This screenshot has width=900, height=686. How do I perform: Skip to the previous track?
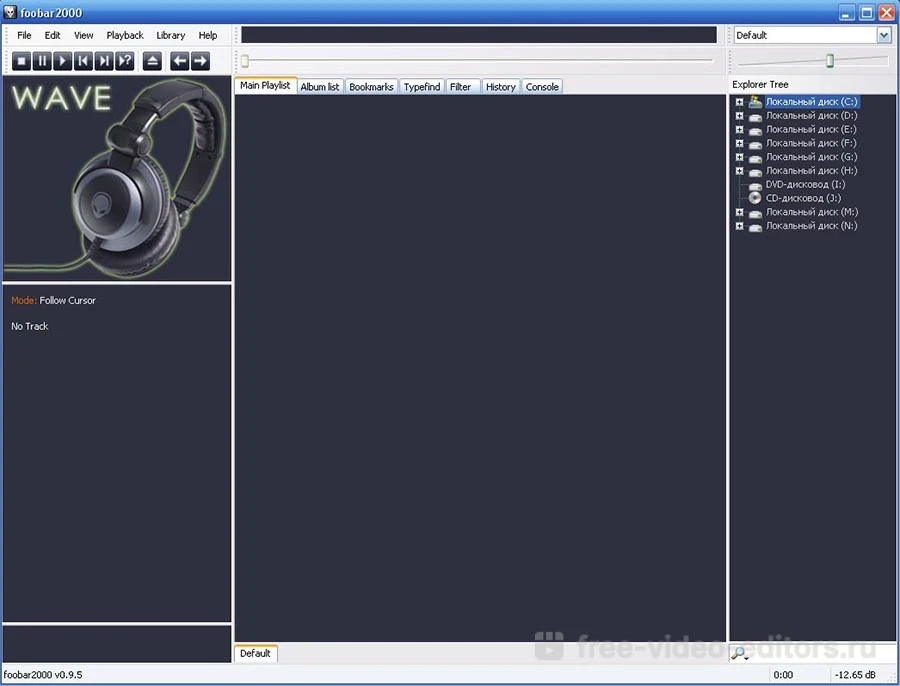83,61
